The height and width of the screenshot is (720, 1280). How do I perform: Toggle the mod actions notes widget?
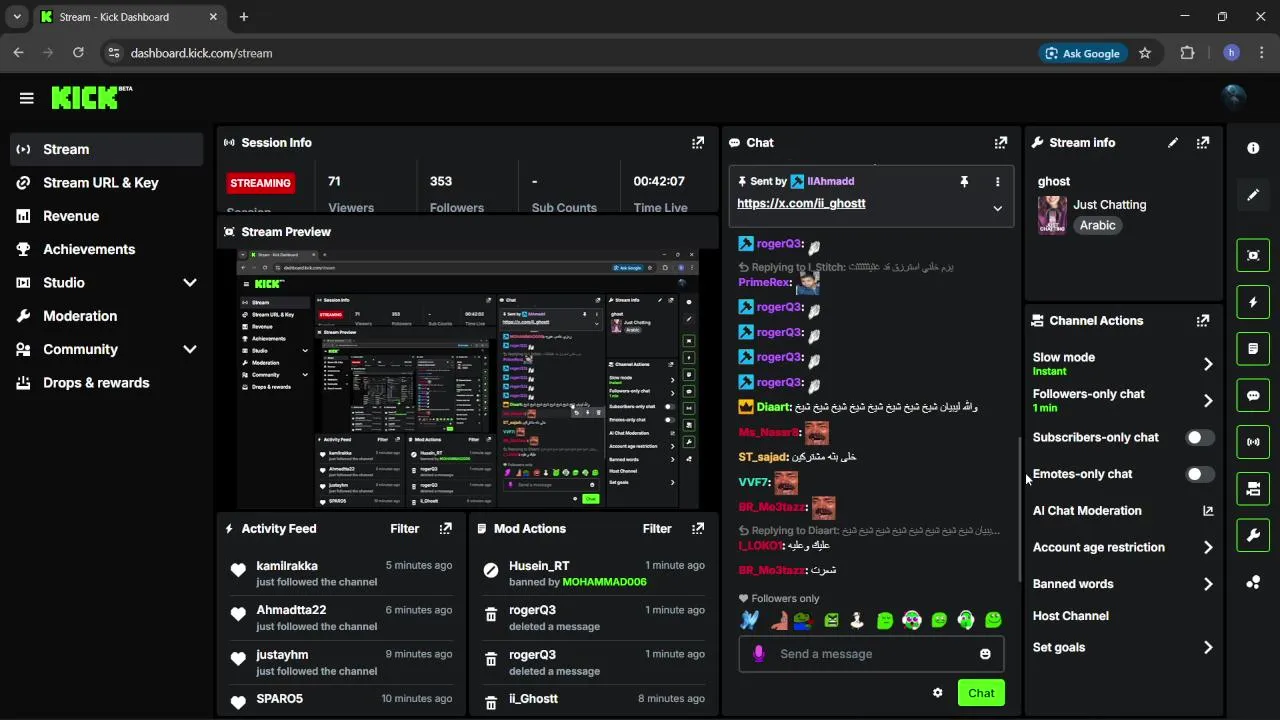coord(1253,349)
